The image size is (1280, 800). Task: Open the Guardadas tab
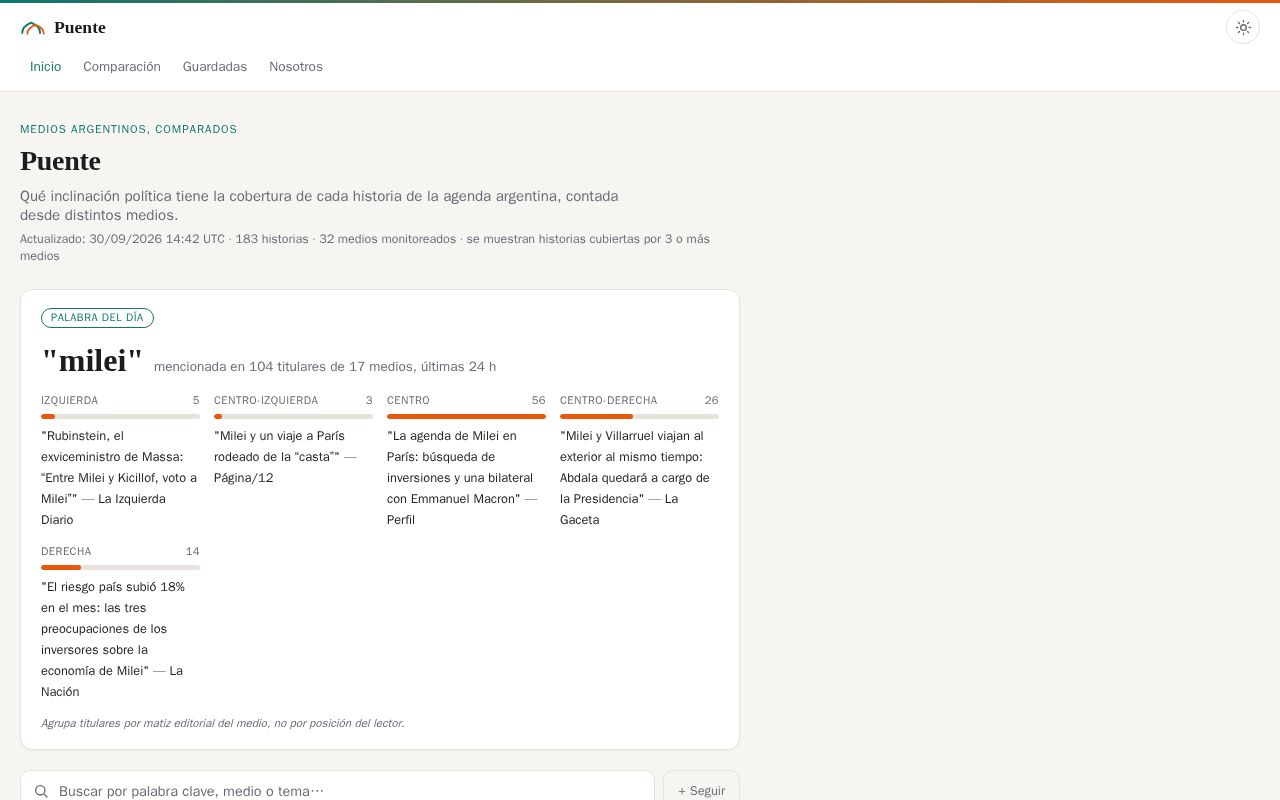click(215, 67)
